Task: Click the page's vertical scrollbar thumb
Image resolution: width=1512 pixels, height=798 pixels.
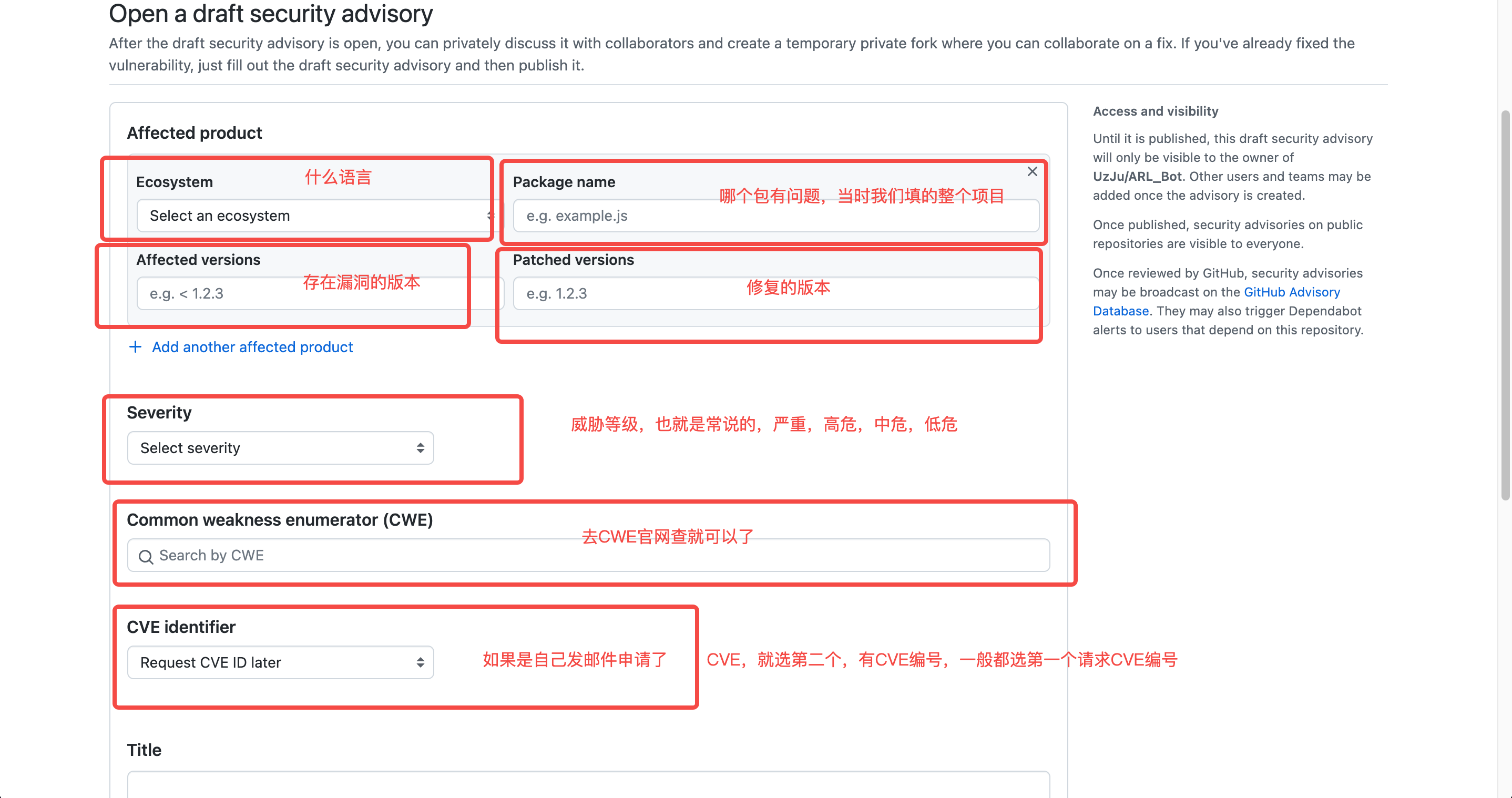Action: tap(1505, 305)
